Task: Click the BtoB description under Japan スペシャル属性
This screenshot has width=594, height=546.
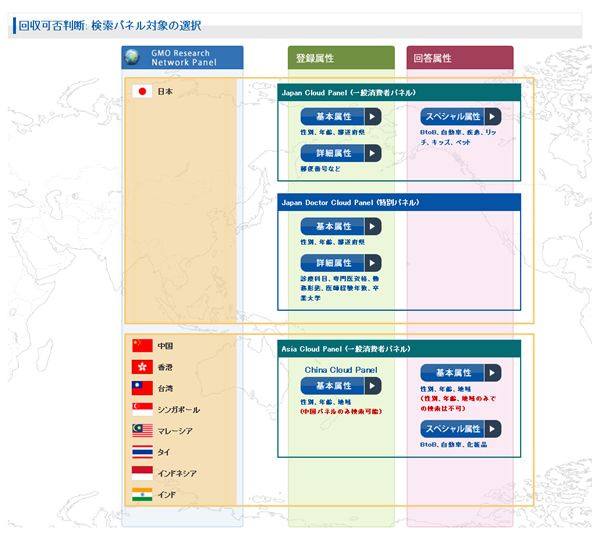Action: (x=458, y=137)
